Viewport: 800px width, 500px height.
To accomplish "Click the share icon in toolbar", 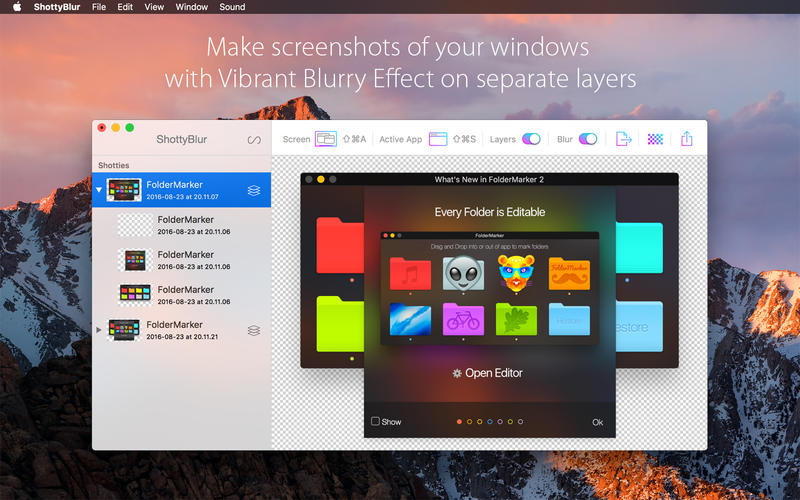I will pos(687,139).
